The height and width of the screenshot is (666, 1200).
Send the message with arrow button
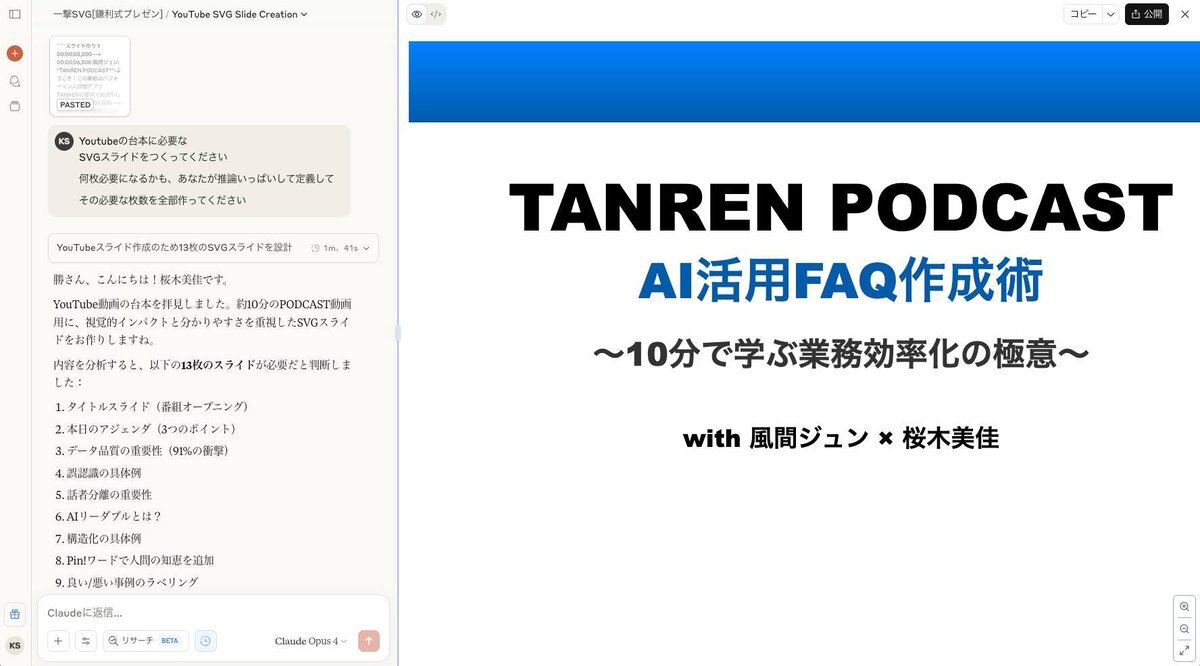[369, 641]
